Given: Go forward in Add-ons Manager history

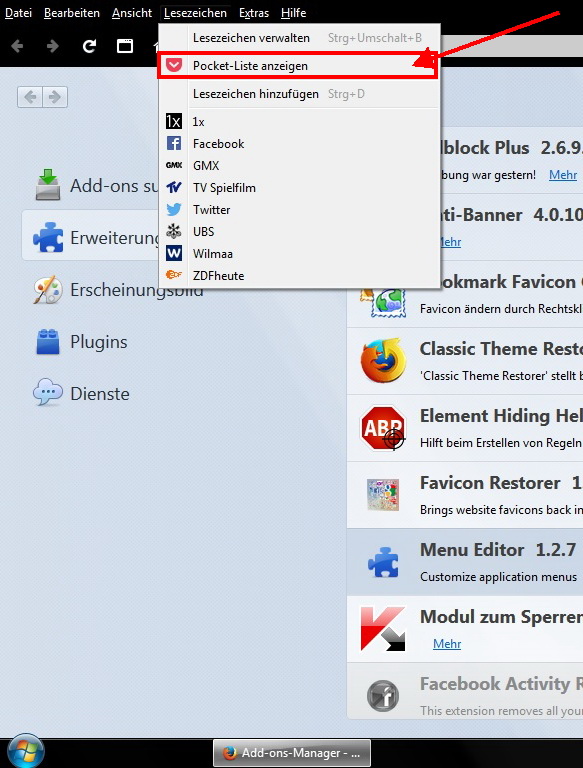Looking at the screenshot, I should coord(55,97).
